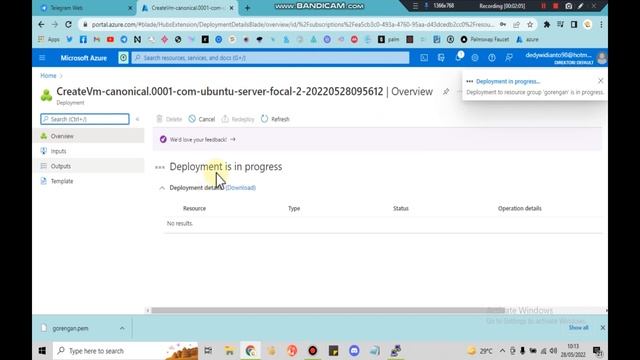
Task: Select Overview in the deployment sidebar
Action: (89, 136)
